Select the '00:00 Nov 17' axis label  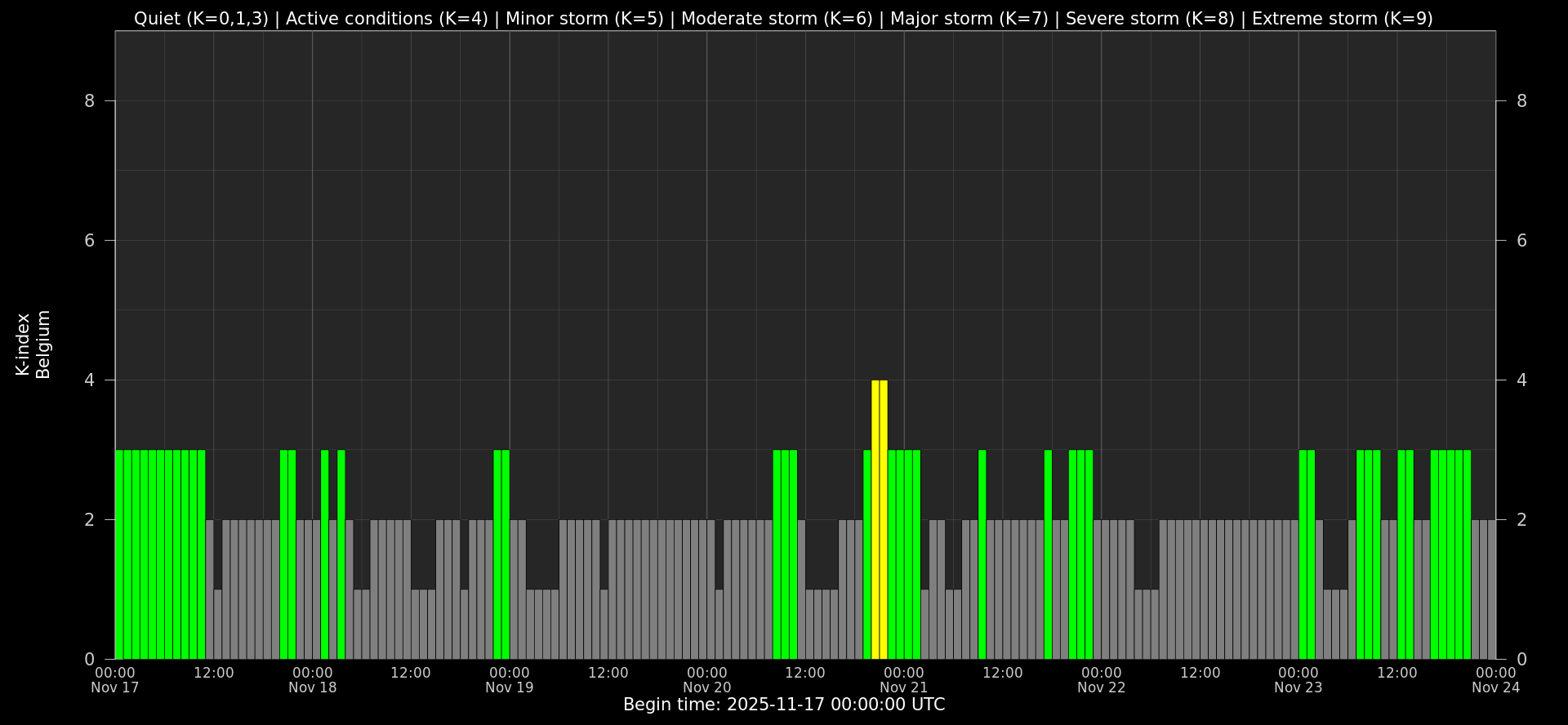coord(115,680)
